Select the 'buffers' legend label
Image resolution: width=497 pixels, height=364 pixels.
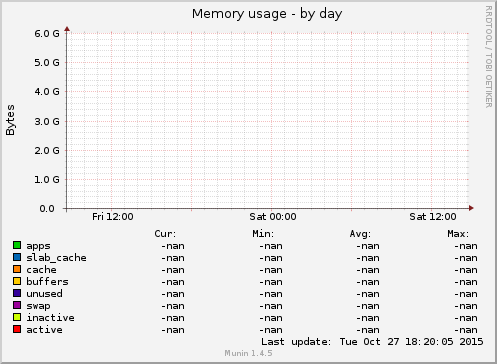(x=47, y=282)
